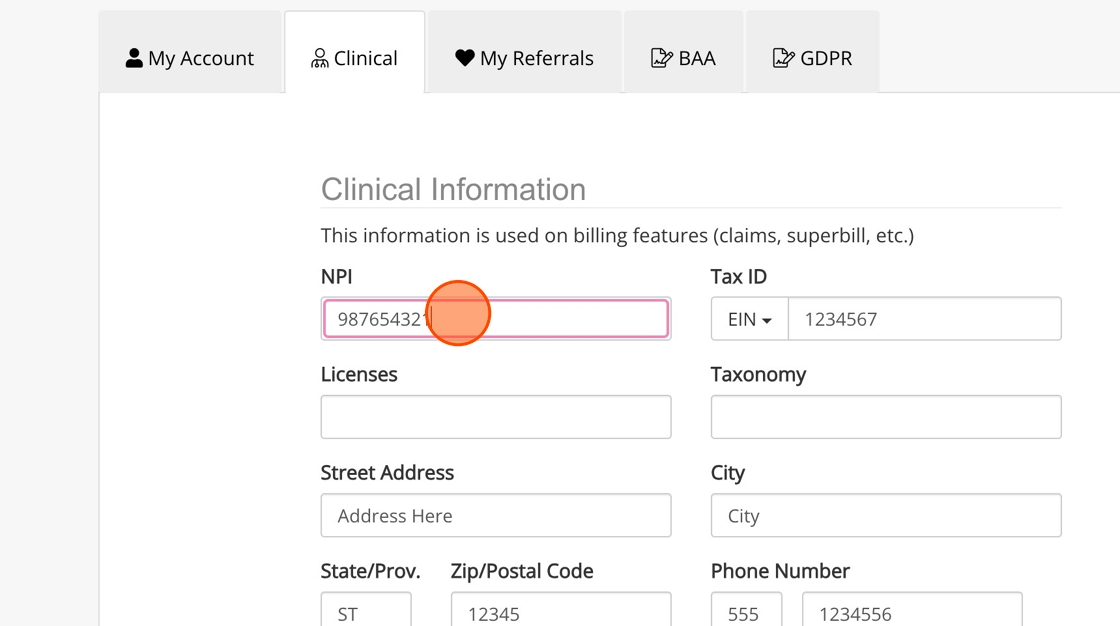Focus the Tax ID number field
Screen dimensions: 1120x626
924,319
